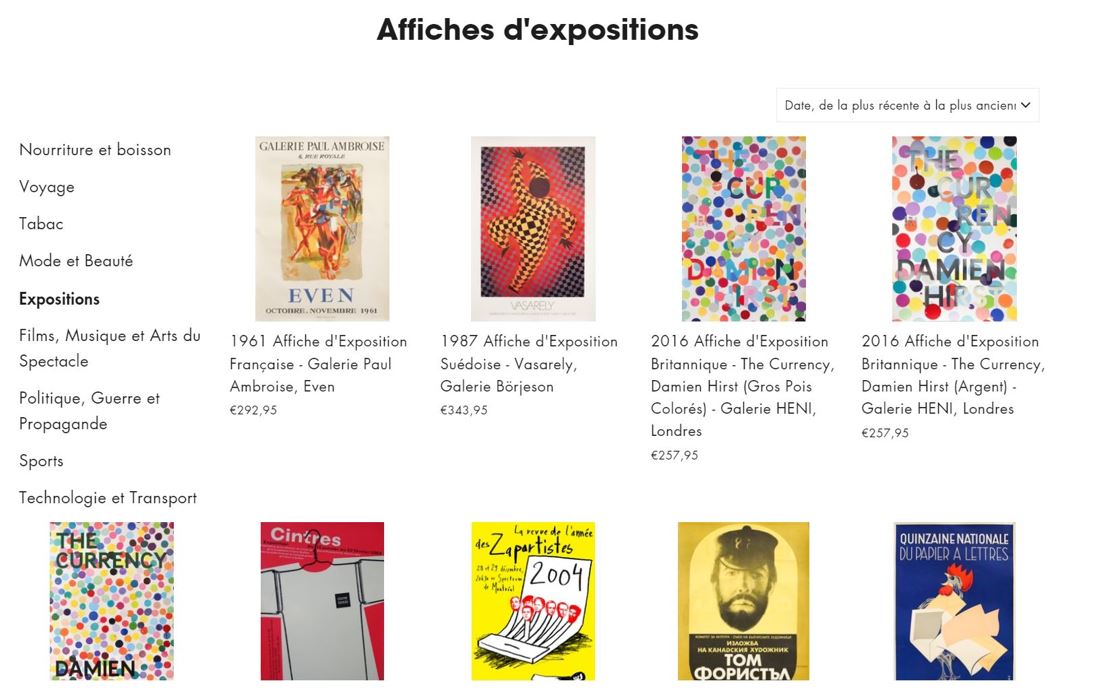
Task: Select the Expositions category
Action: (59, 299)
